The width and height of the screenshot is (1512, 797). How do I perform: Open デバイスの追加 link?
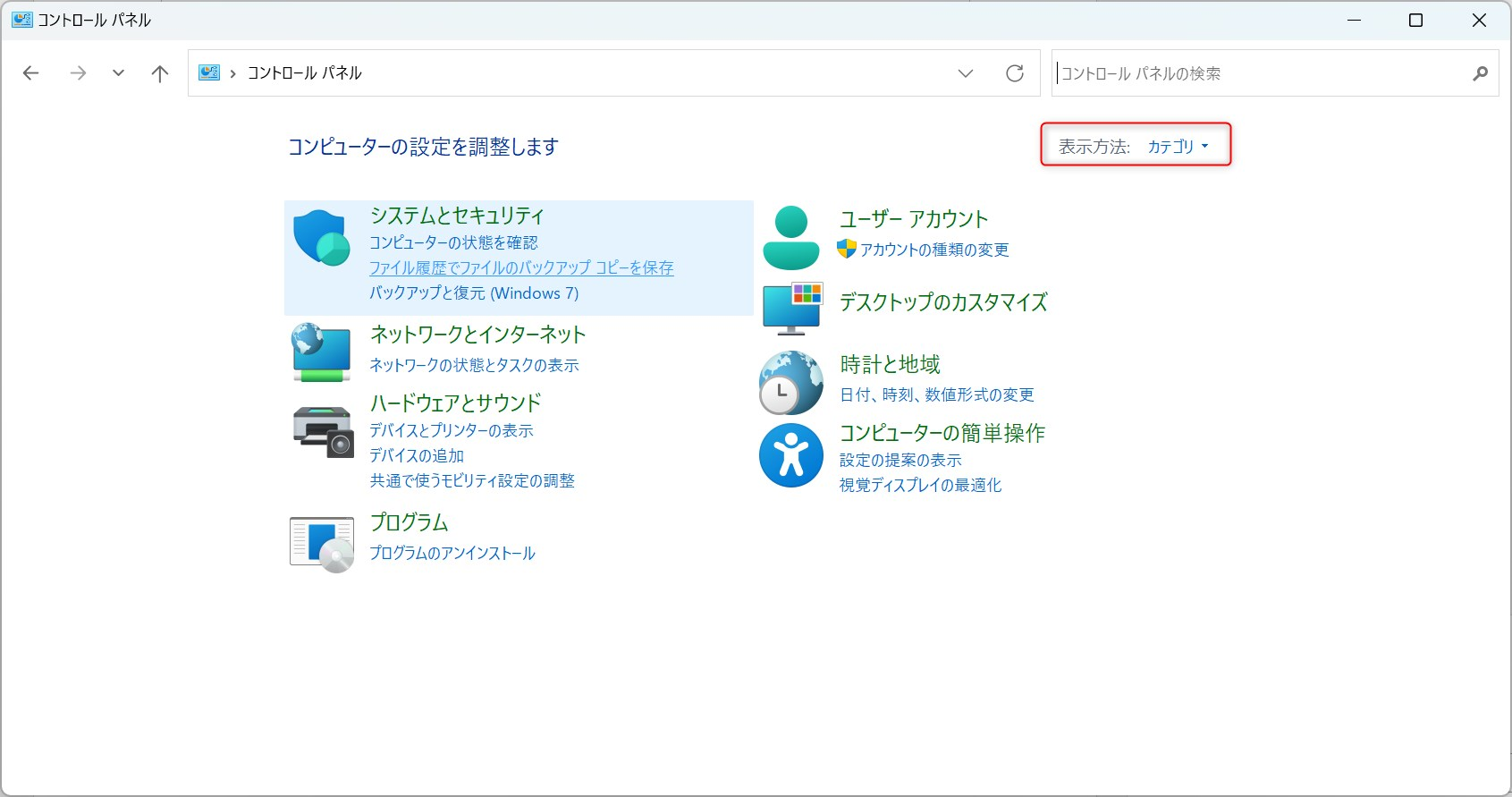click(417, 455)
